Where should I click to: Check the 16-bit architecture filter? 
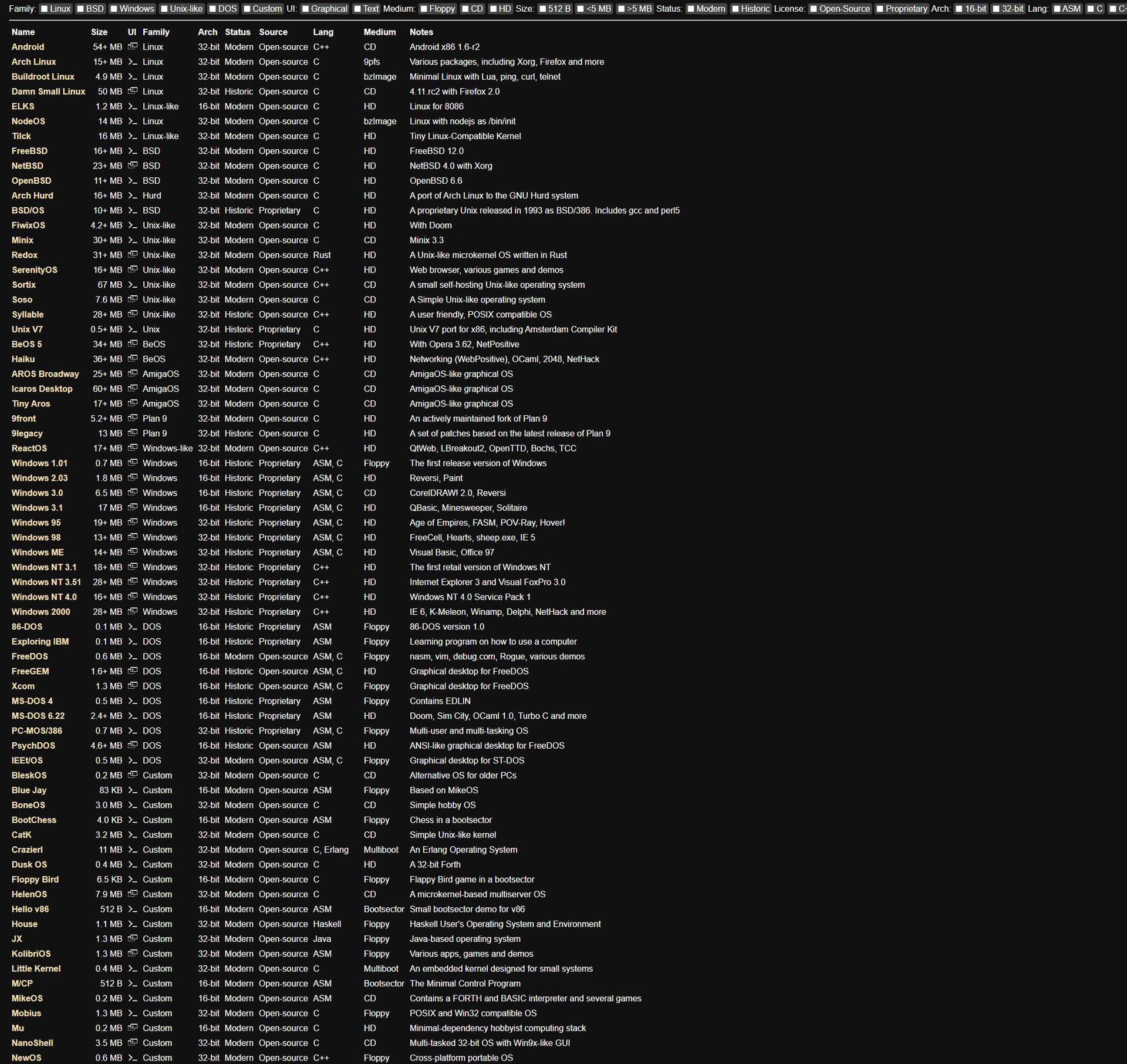(x=959, y=9)
